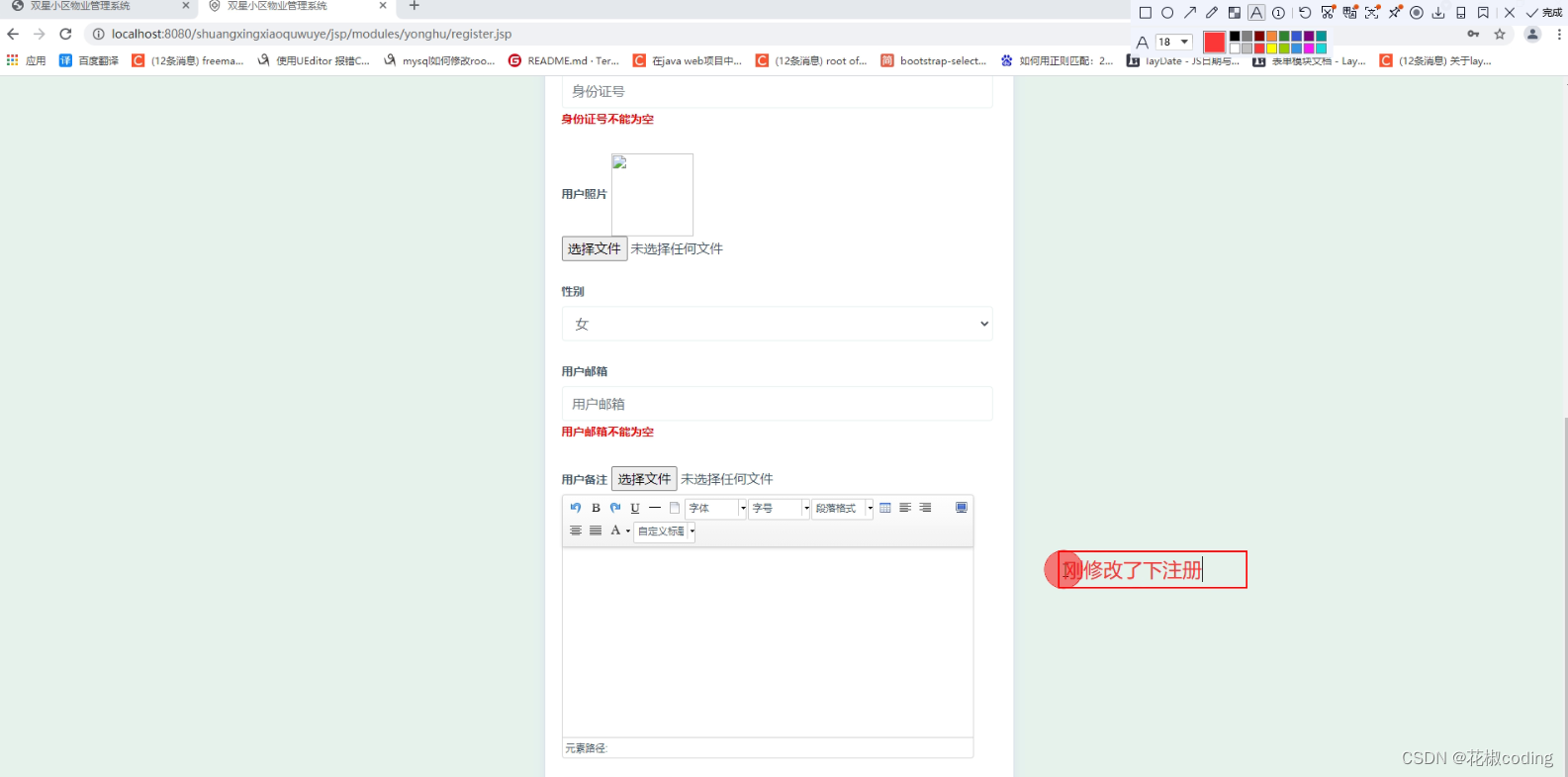Click the screenshot translate icon
Screen dimensions: 1568x777
[x=1349, y=13]
